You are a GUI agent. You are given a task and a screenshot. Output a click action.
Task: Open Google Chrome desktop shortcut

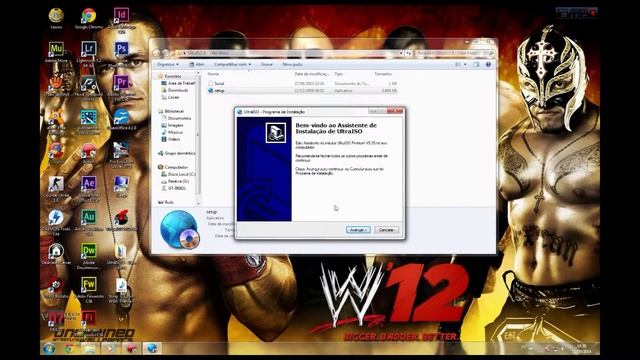point(89,18)
